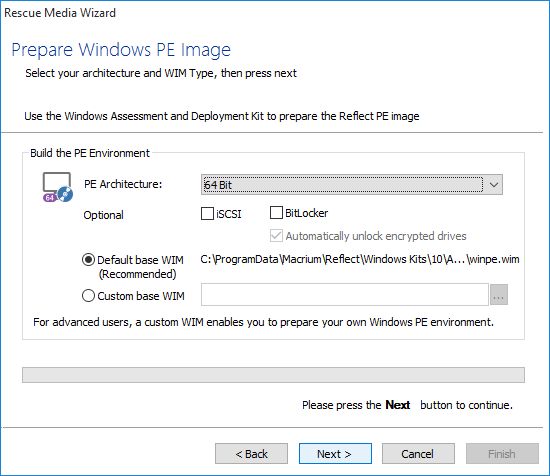Cancel the Rescue Media Wizard
Image resolution: width=550 pixels, height=476 pixels.
click(x=418, y=454)
